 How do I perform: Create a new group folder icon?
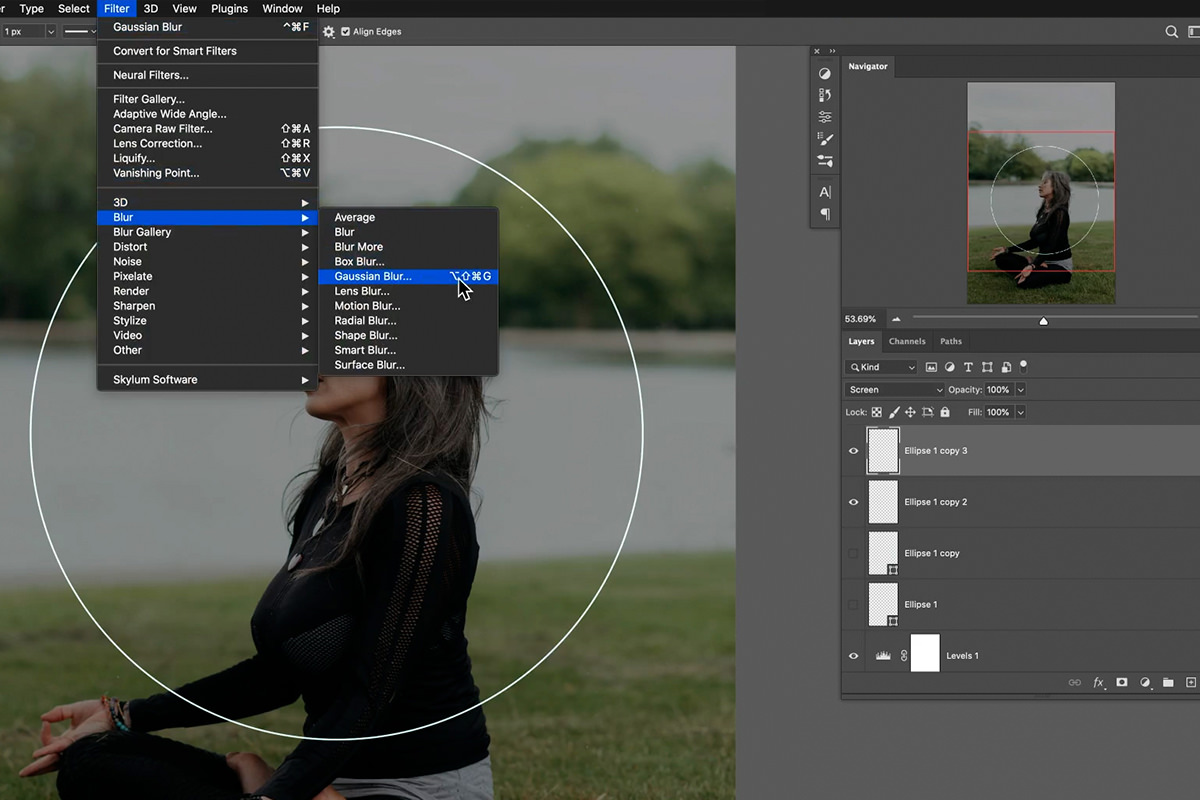[1168, 682]
